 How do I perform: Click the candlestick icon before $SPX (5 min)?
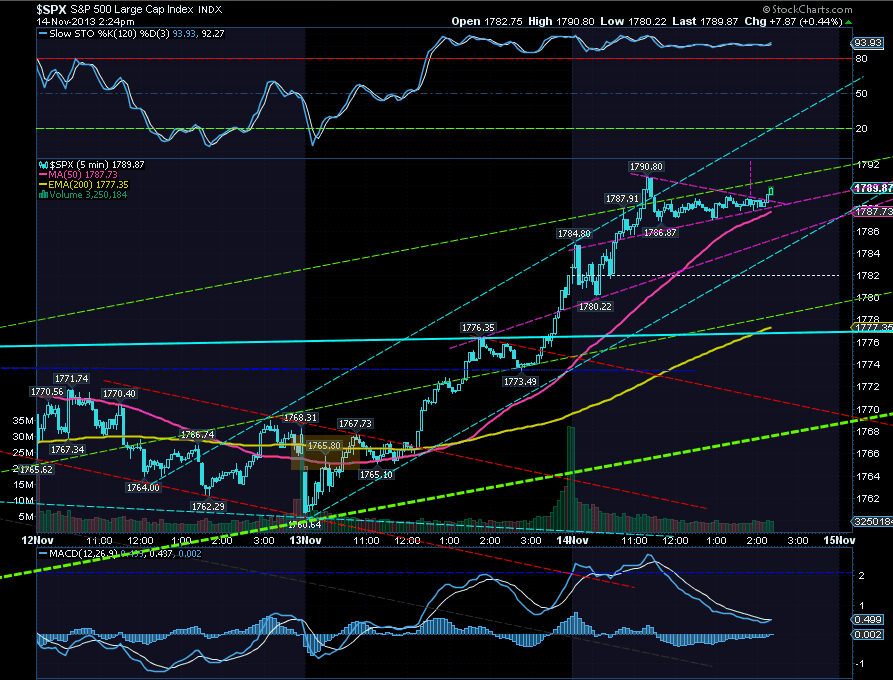[43, 165]
